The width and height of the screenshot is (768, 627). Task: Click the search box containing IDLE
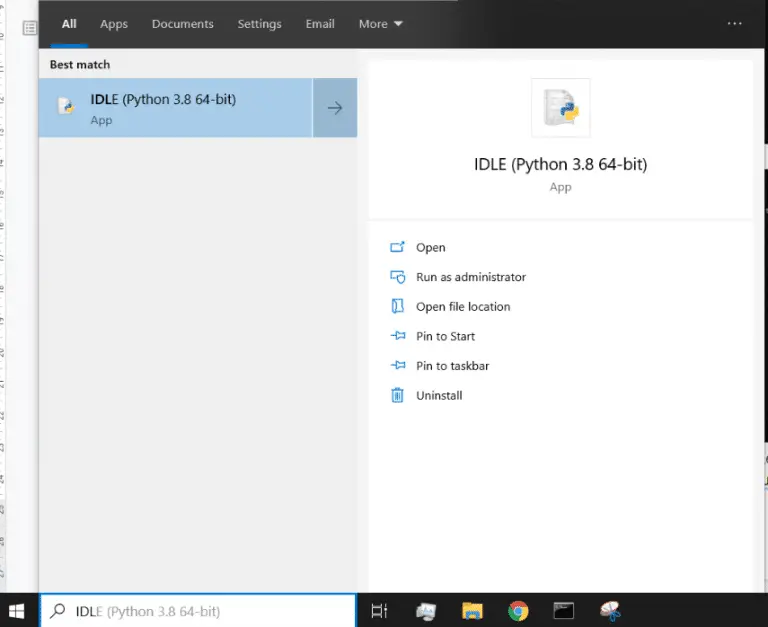point(200,610)
